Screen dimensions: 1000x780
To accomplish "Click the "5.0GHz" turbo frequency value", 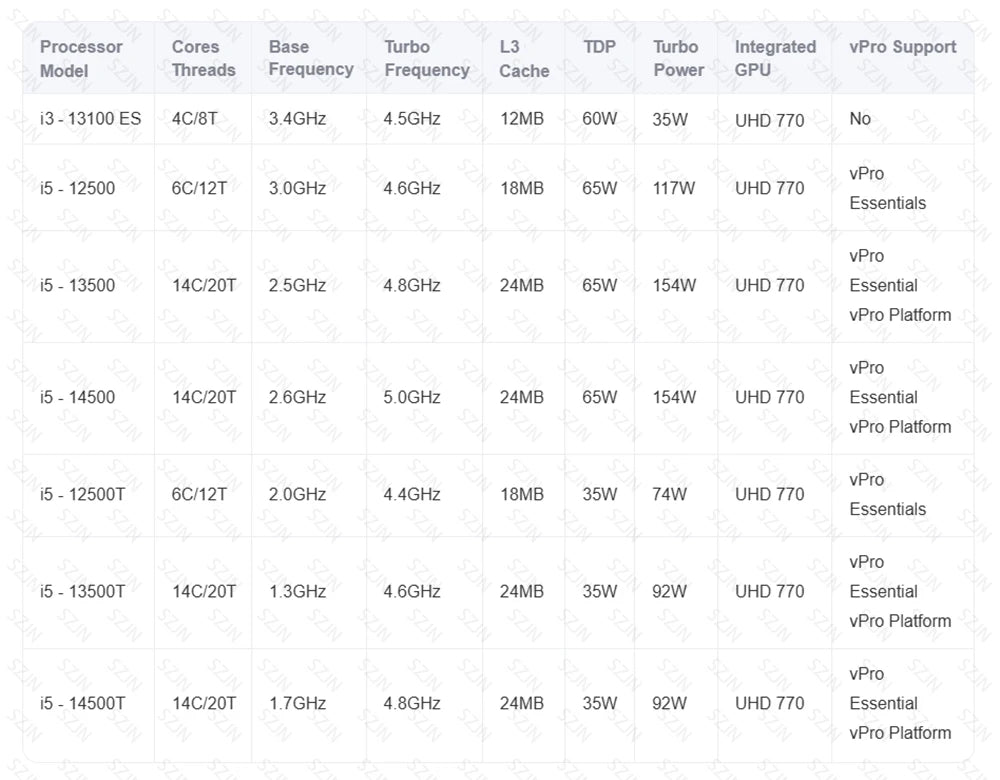I will (x=412, y=397).
